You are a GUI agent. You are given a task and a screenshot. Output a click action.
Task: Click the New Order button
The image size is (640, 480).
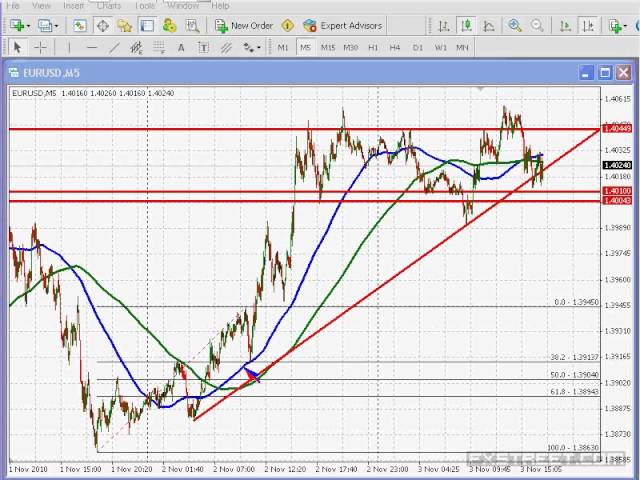[x=244, y=26]
